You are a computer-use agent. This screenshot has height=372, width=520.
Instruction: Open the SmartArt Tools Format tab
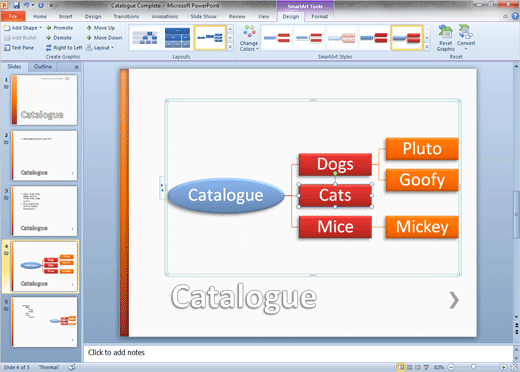320,16
